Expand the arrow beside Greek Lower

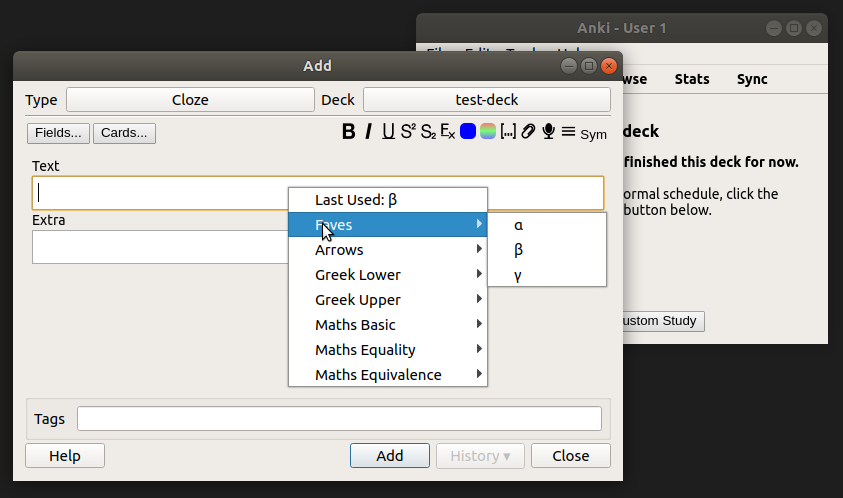point(478,274)
